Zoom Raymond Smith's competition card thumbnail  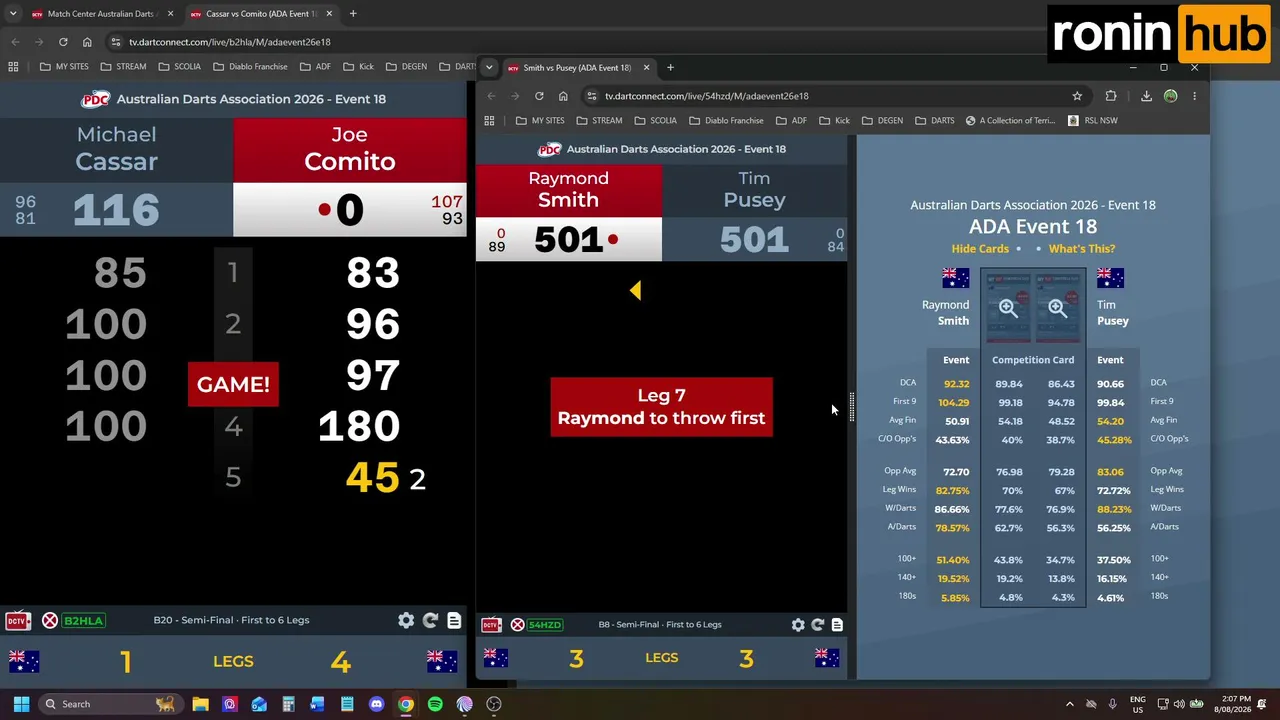(1008, 307)
